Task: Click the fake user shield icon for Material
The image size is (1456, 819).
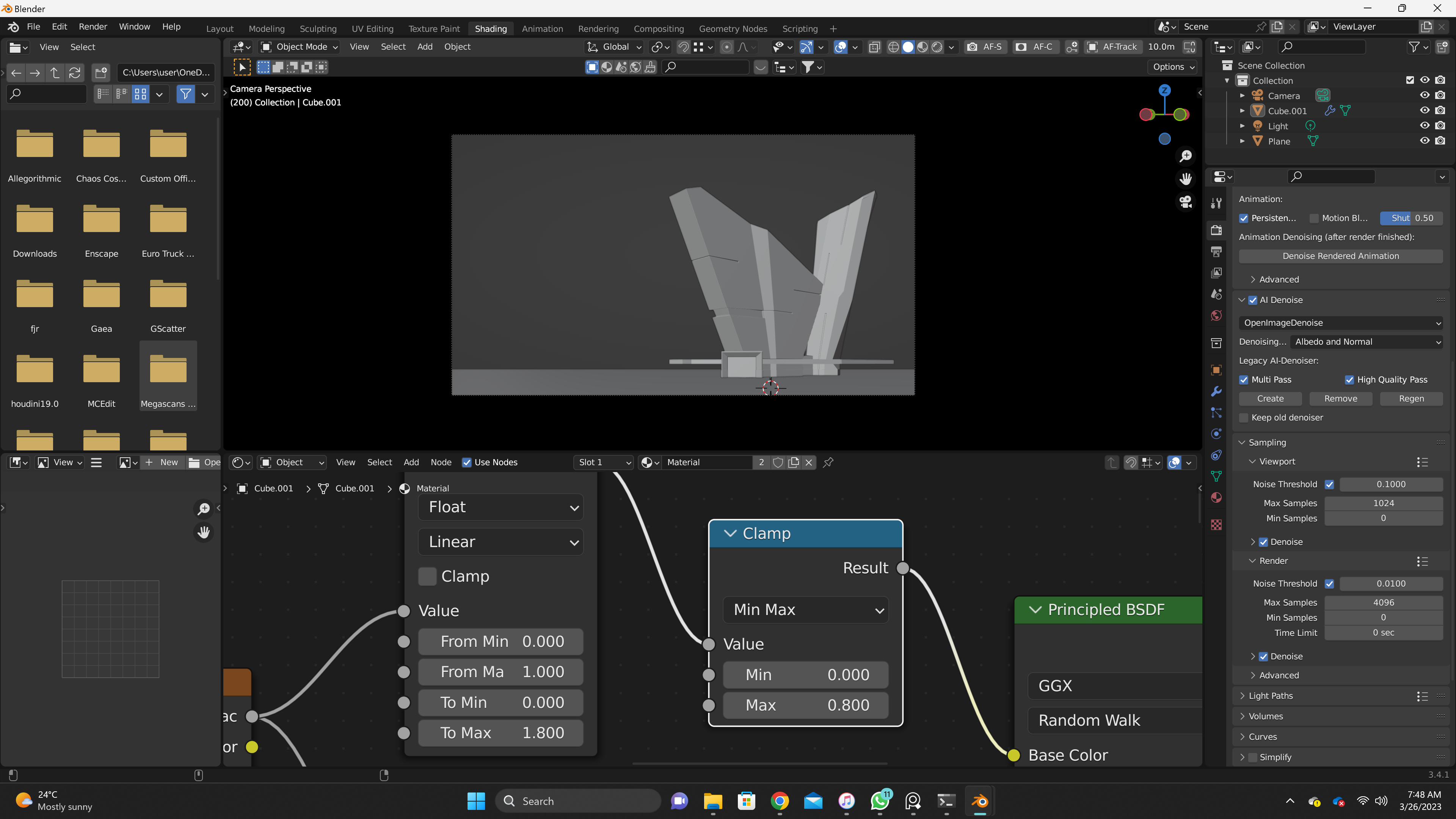Action: [x=778, y=462]
